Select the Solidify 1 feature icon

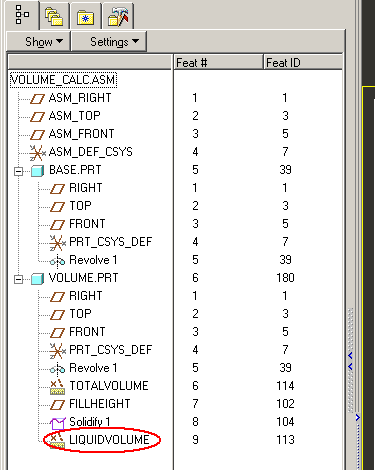tap(57, 423)
